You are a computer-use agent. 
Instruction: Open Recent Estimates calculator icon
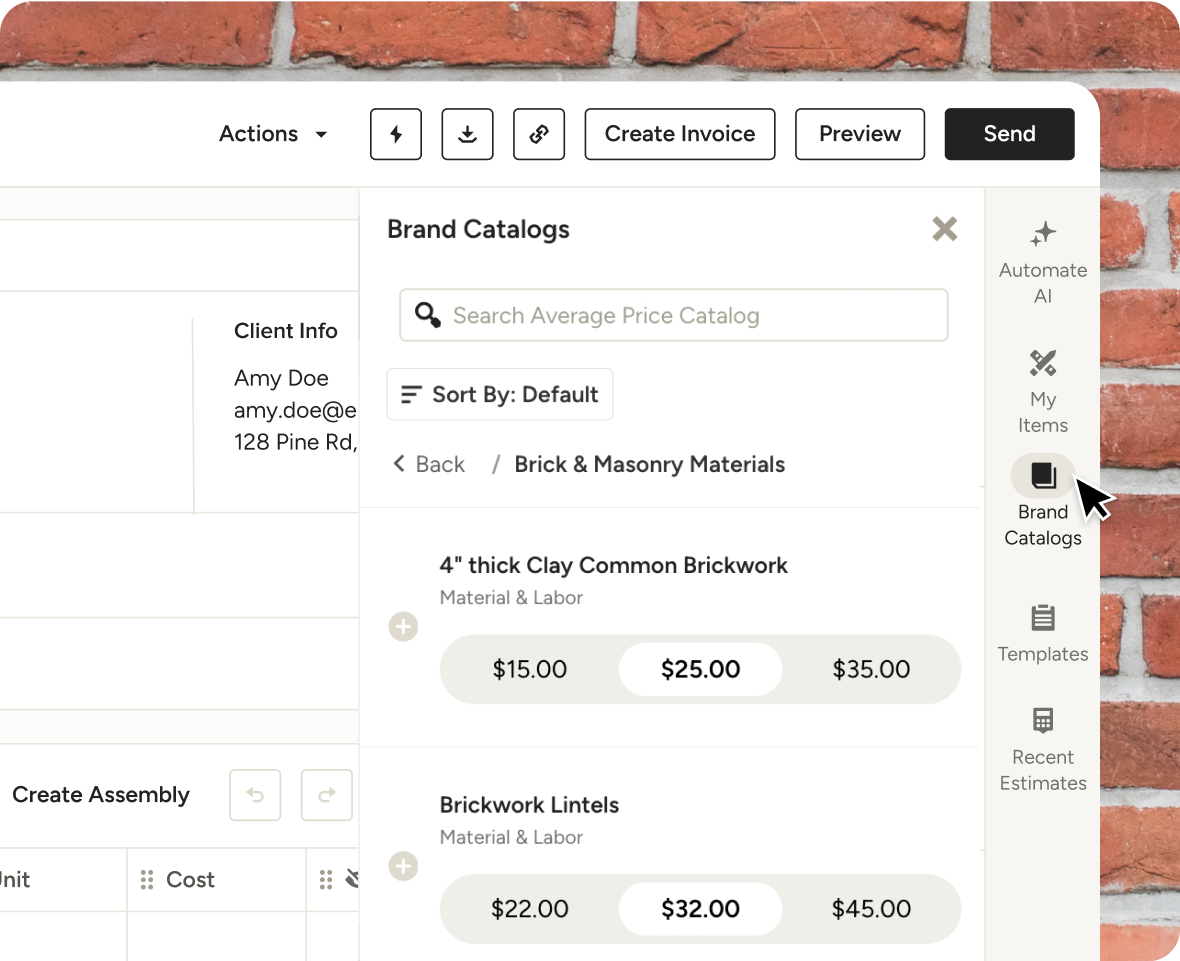[1043, 720]
